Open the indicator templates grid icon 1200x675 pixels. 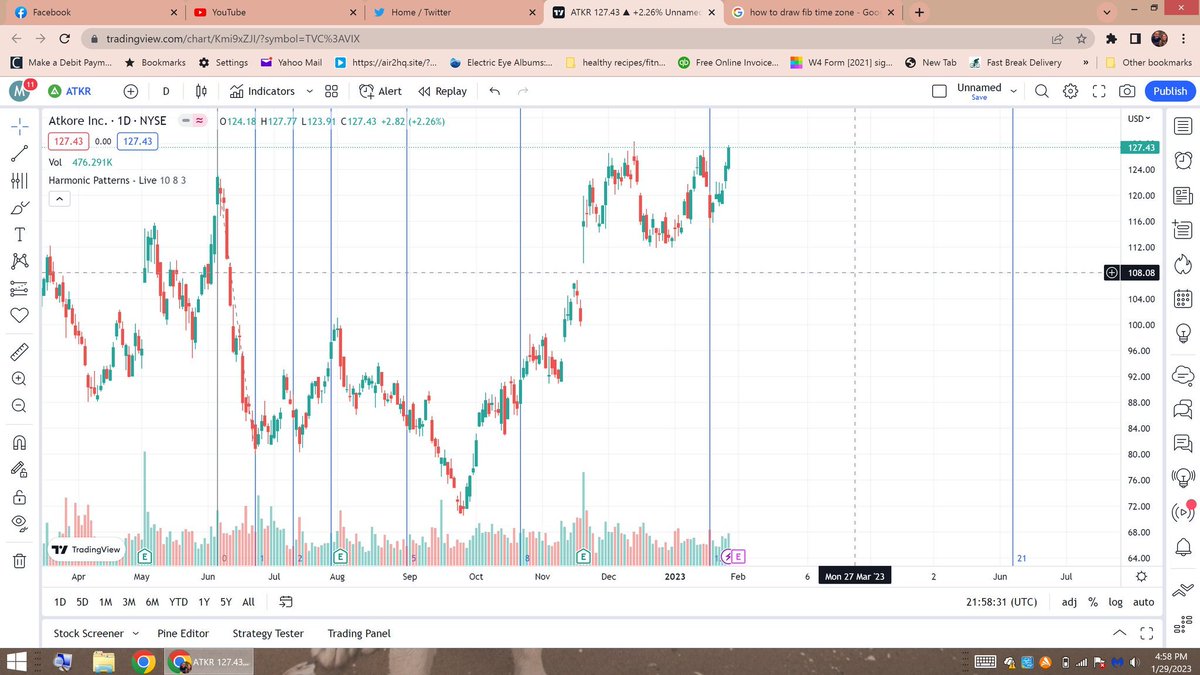(332, 91)
